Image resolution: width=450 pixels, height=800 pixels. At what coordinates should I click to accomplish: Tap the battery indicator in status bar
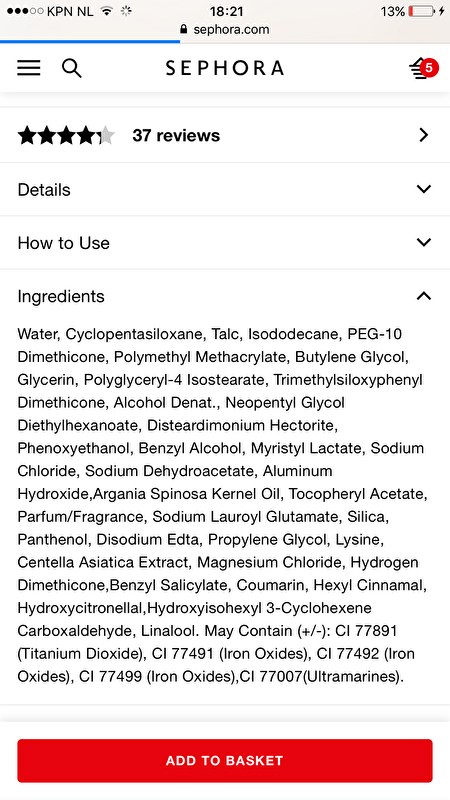click(421, 11)
